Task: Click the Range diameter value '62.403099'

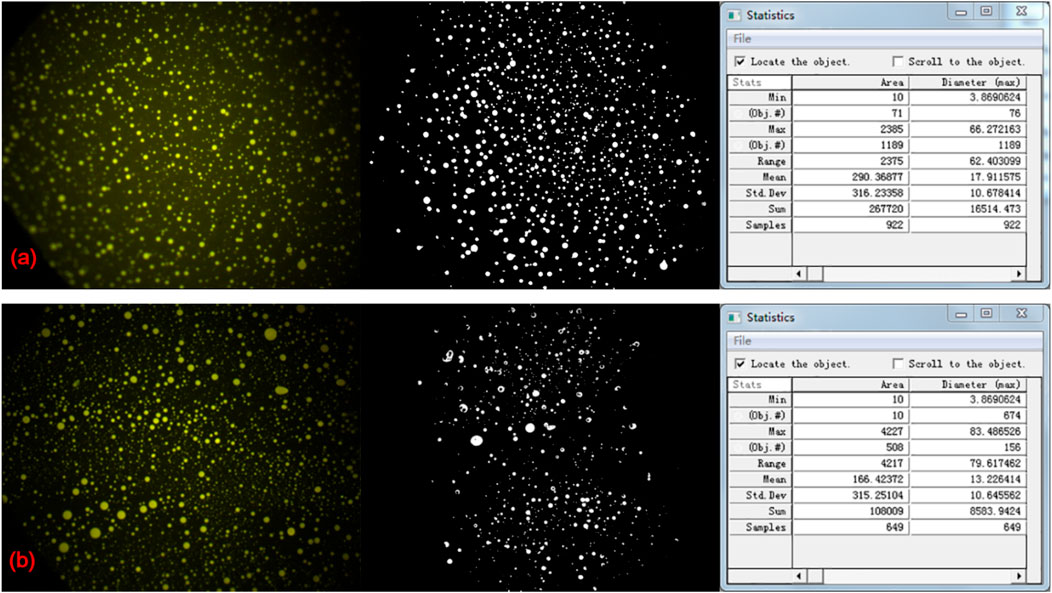Action: [994, 162]
